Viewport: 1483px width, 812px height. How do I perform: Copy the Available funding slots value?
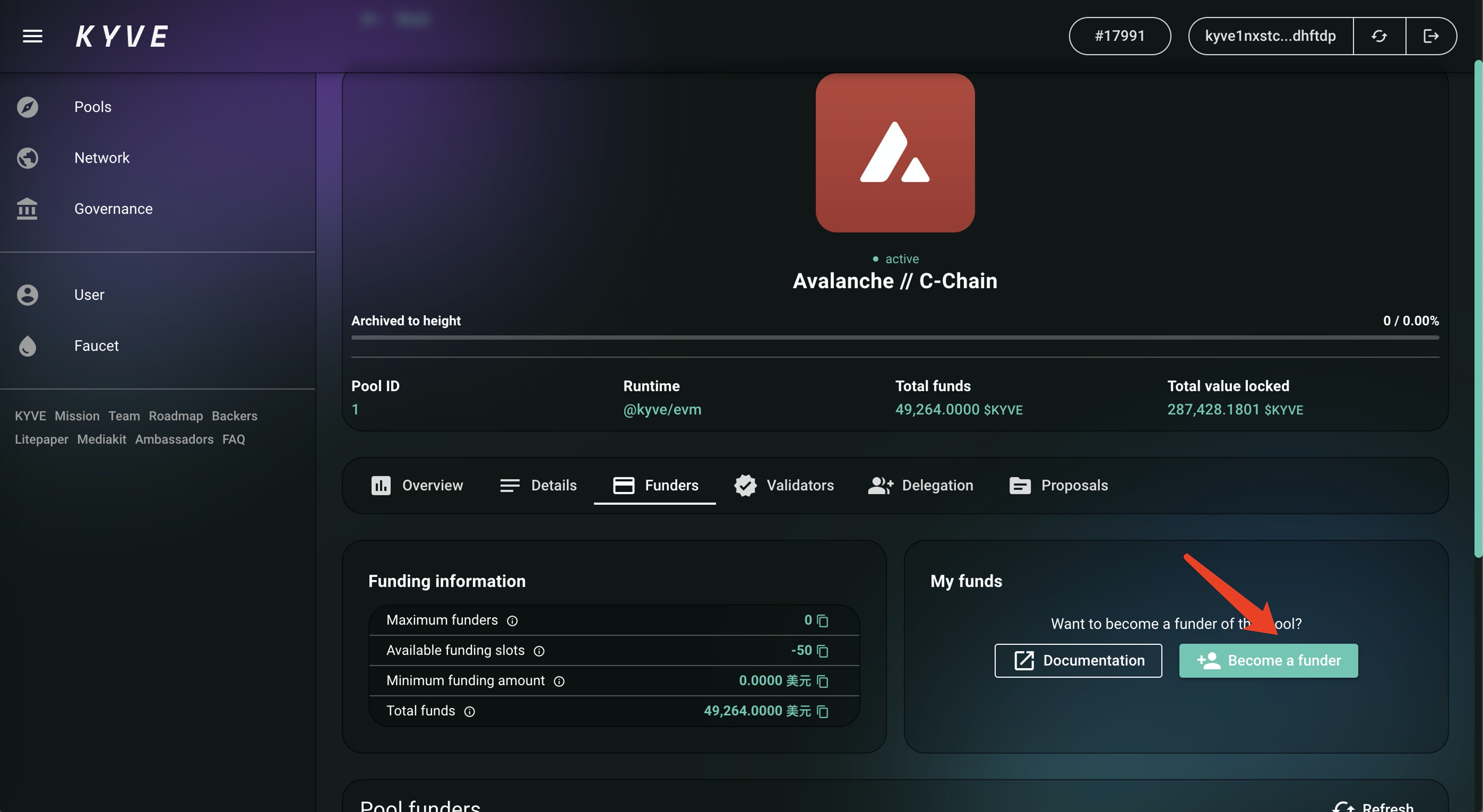tap(823, 651)
